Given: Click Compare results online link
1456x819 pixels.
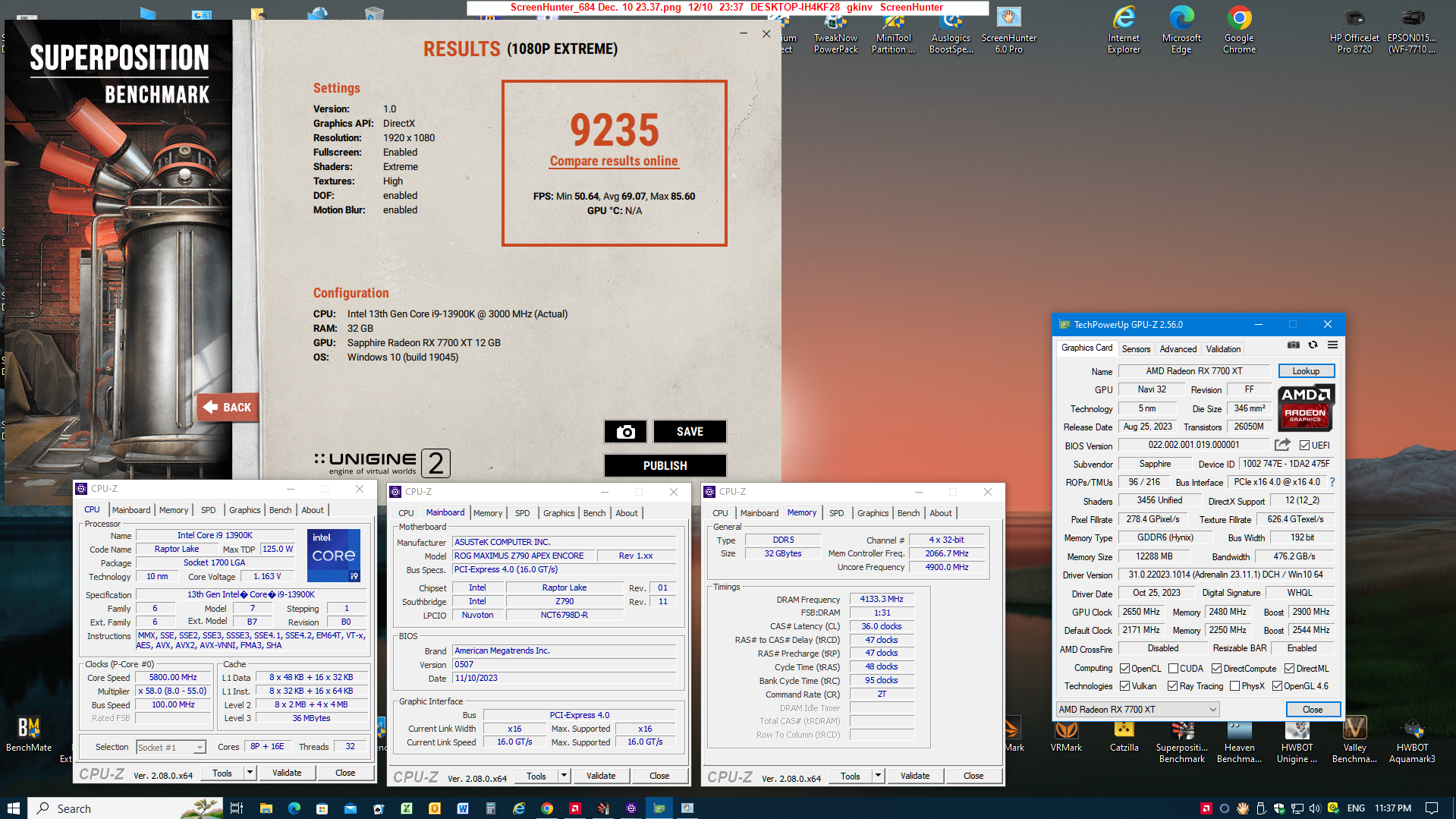Looking at the screenshot, I should click(x=614, y=161).
